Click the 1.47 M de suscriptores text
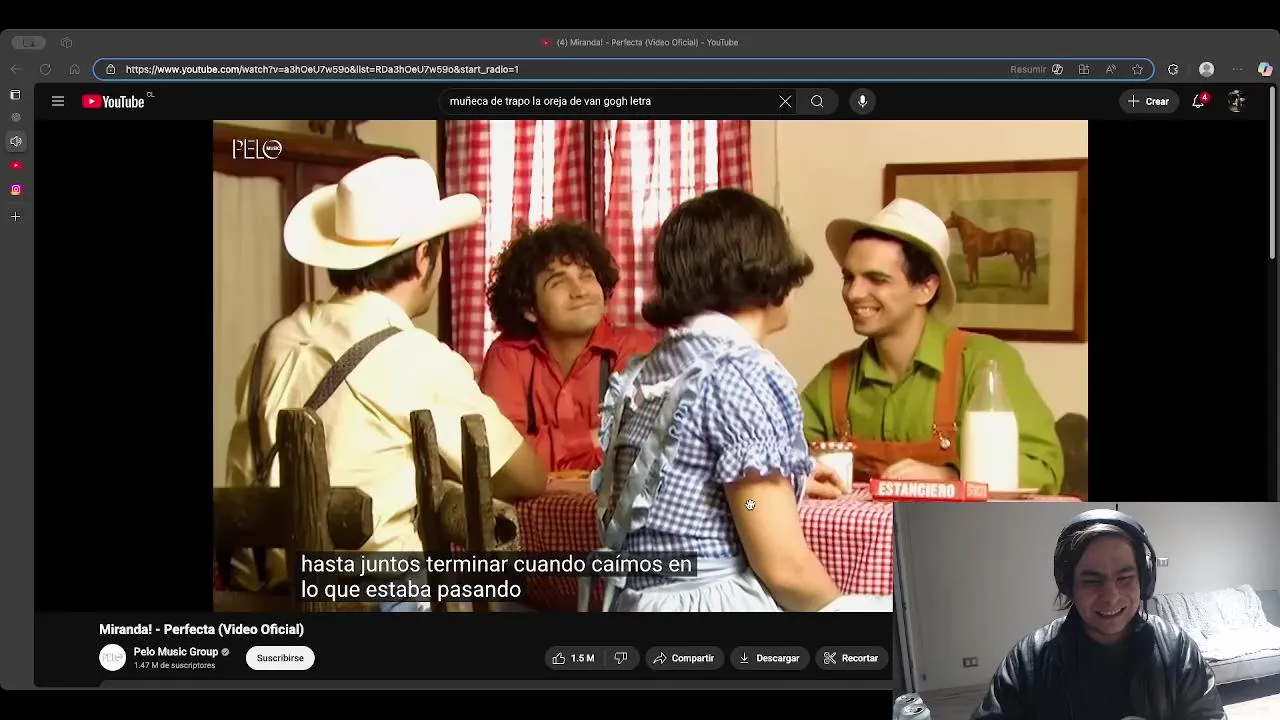The image size is (1280, 720). coord(174,666)
